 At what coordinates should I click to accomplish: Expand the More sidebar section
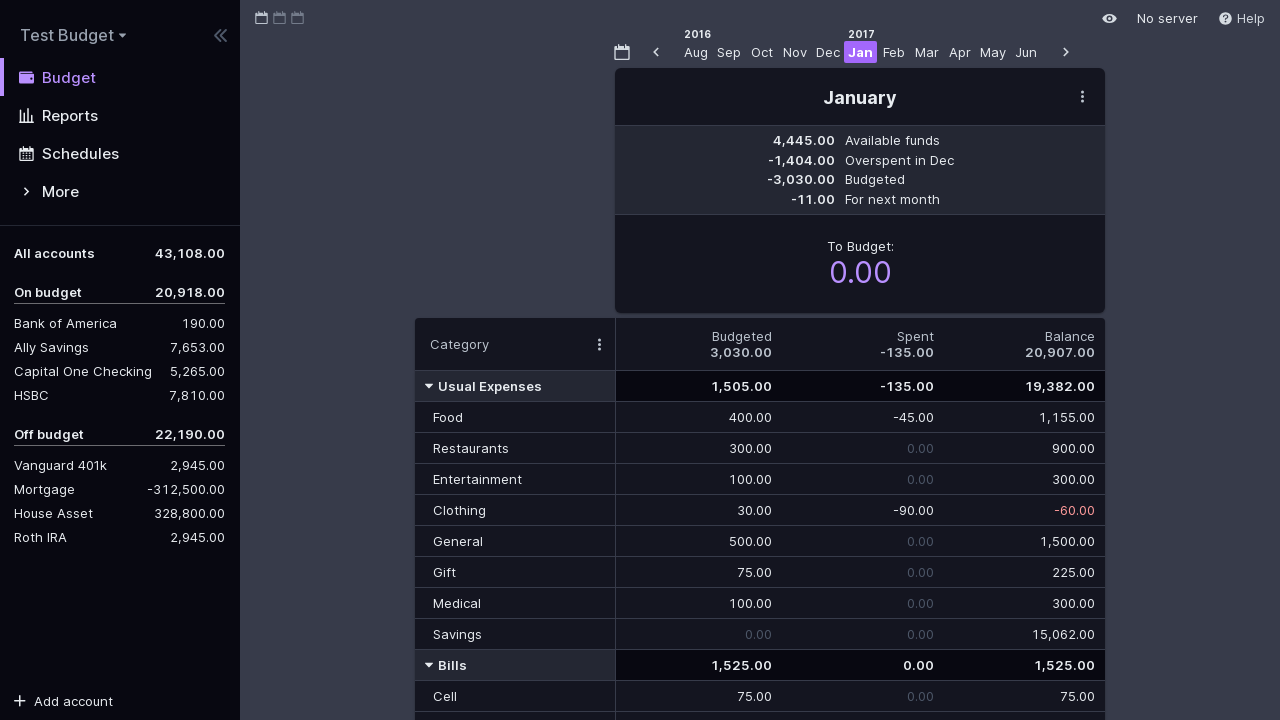click(60, 192)
